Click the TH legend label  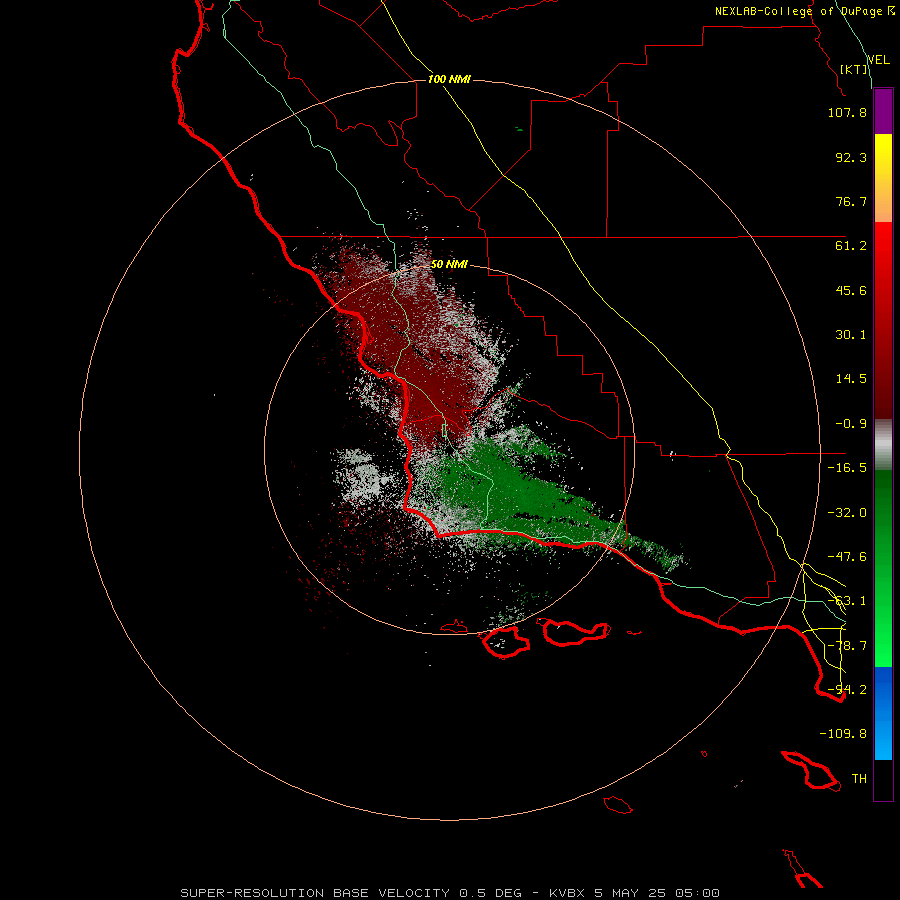click(x=859, y=779)
